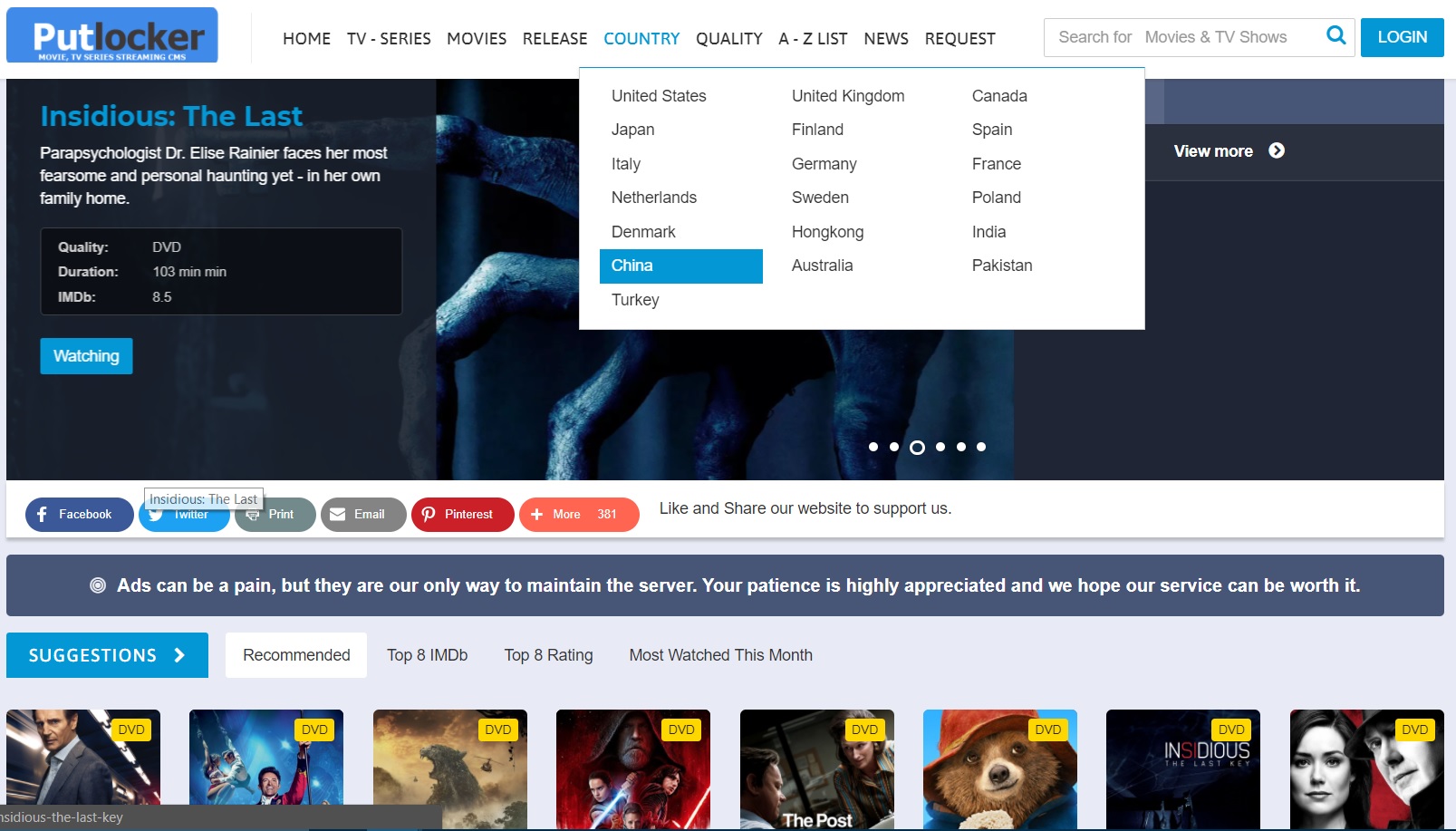Click the Watching button
The width and height of the screenshot is (1456, 831).
pyautogui.click(x=86, y=356)
